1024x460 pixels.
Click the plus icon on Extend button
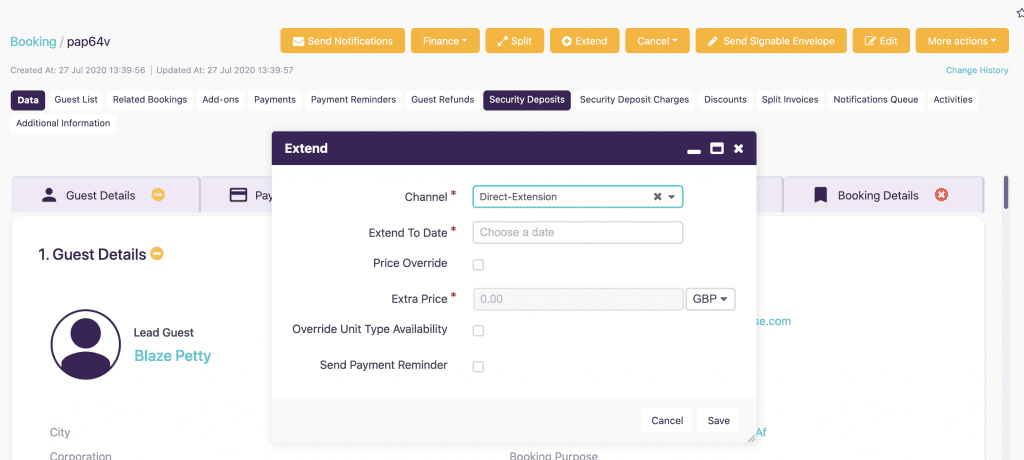point(567,41)
